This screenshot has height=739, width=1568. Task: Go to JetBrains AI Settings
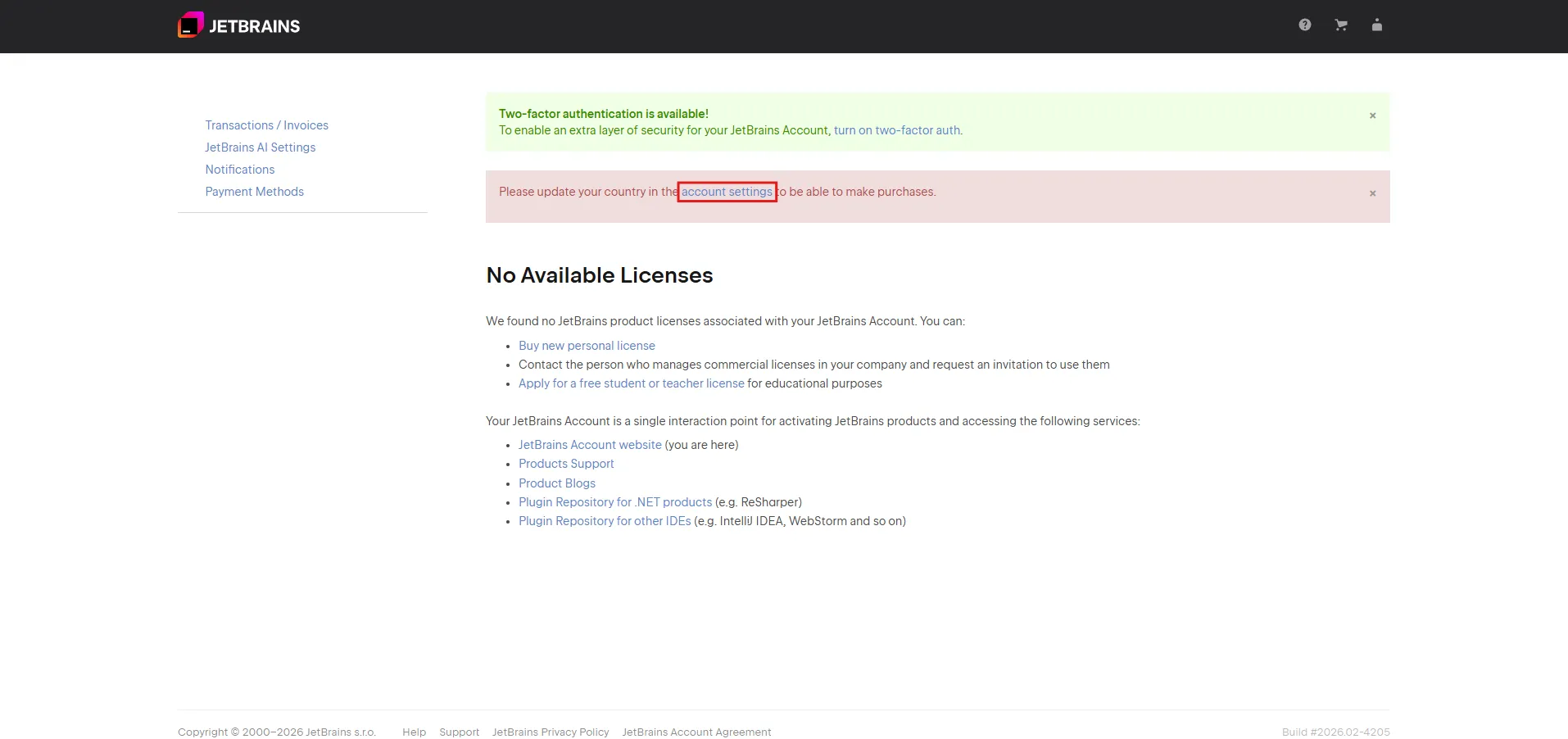pos(260,147)
